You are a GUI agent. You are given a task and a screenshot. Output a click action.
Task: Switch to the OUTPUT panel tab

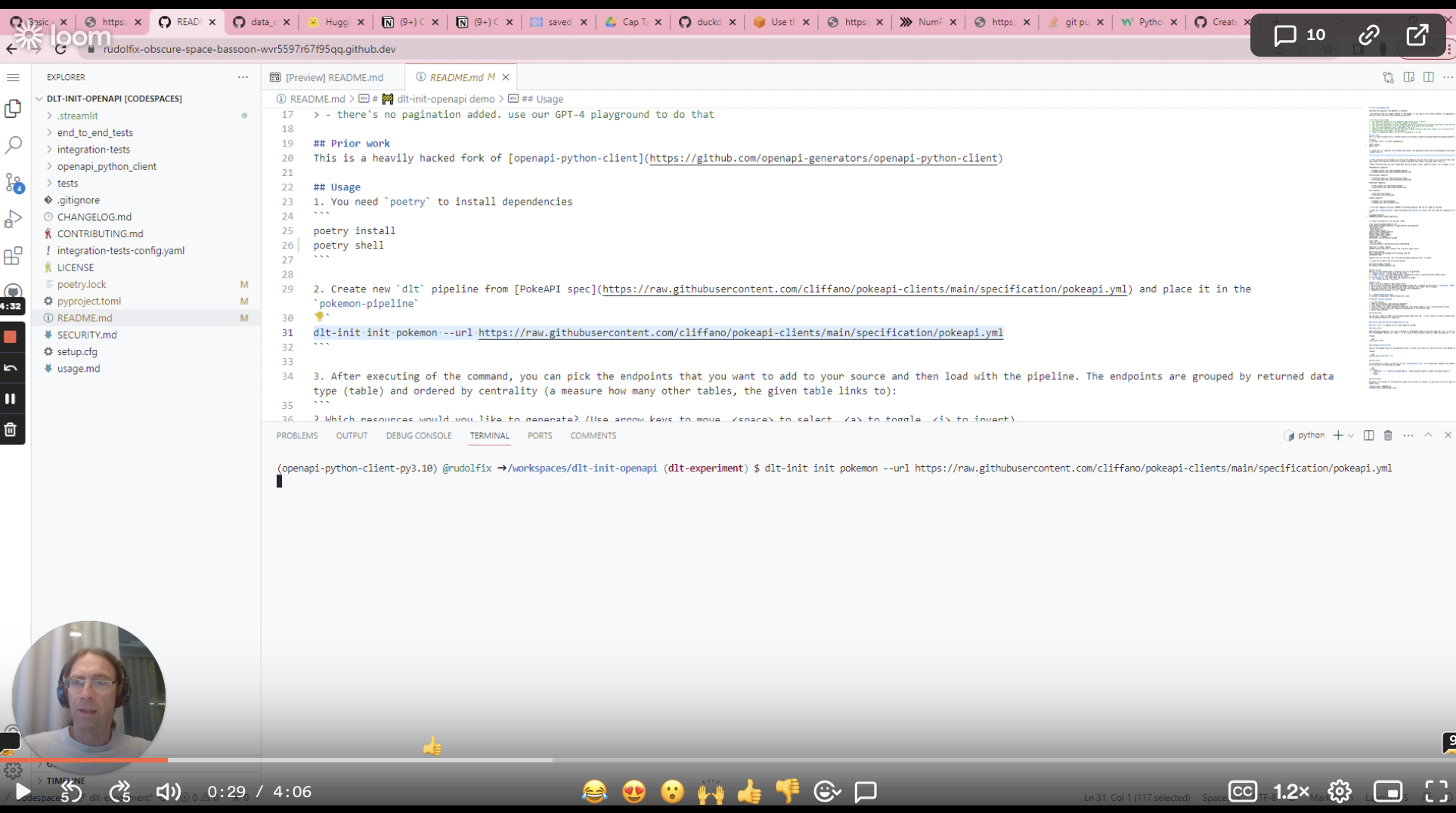pos(352,435)
